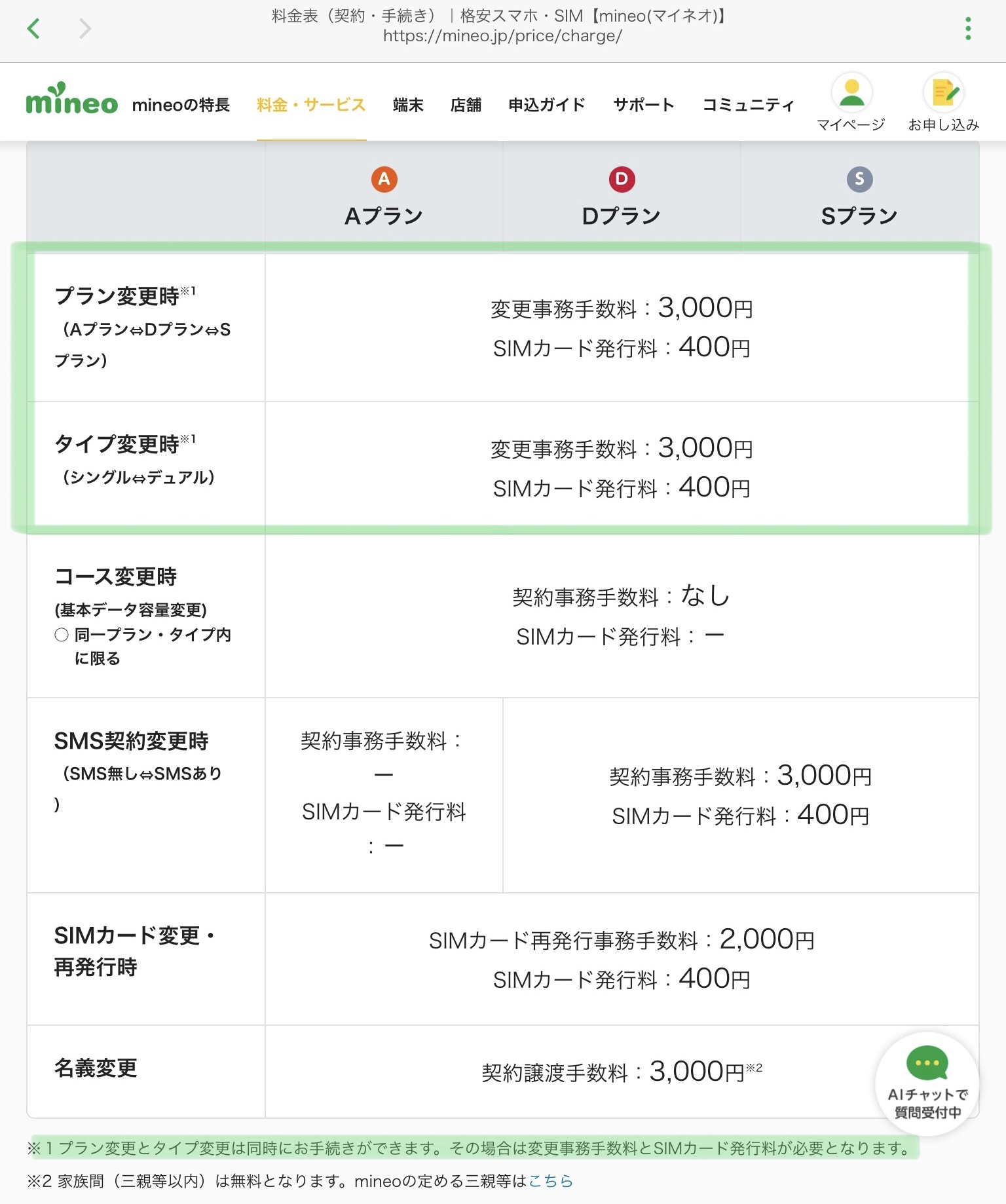Tap the browser back arrow
Viewport: 1006px width, 1204px height.
click(33, 28)
